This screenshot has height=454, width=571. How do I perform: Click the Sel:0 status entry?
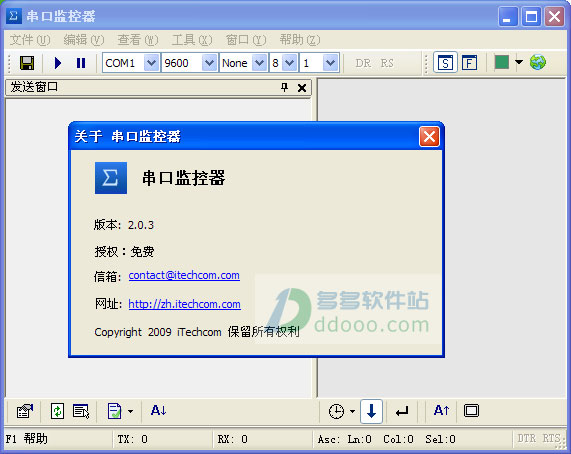pyautogui.click(x=440, y=439)
